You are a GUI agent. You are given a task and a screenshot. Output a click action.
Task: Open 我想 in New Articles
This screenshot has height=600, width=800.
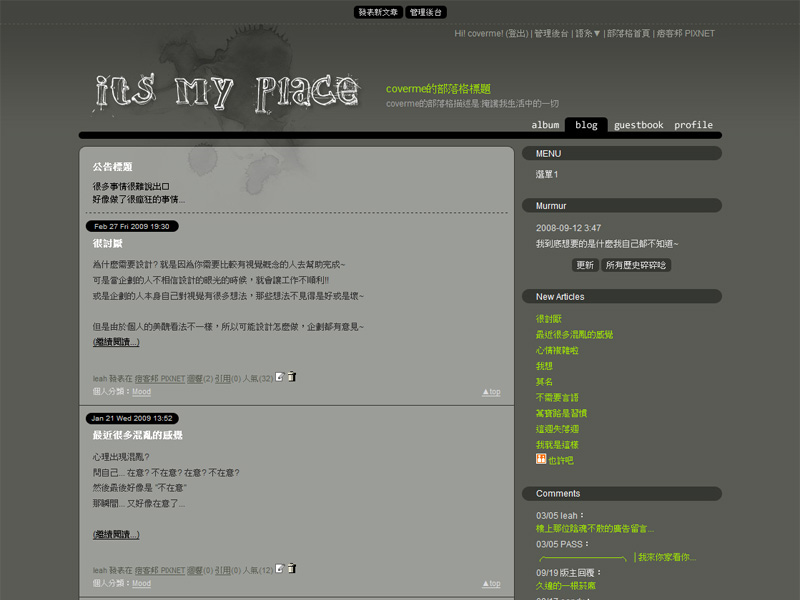(x=544, y=366)
